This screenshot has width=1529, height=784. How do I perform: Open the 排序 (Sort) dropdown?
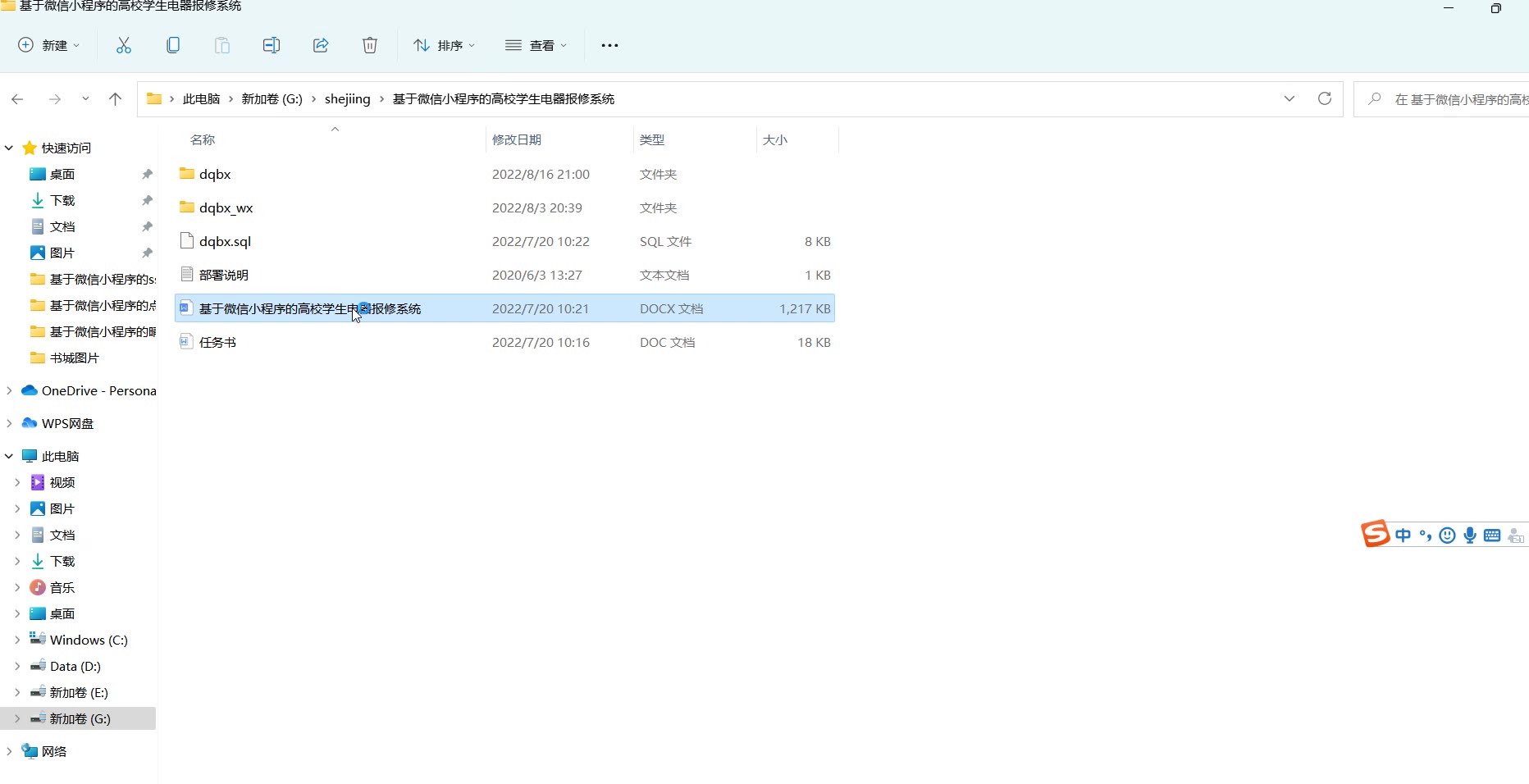pyautogui.click(x=444, y=45)
